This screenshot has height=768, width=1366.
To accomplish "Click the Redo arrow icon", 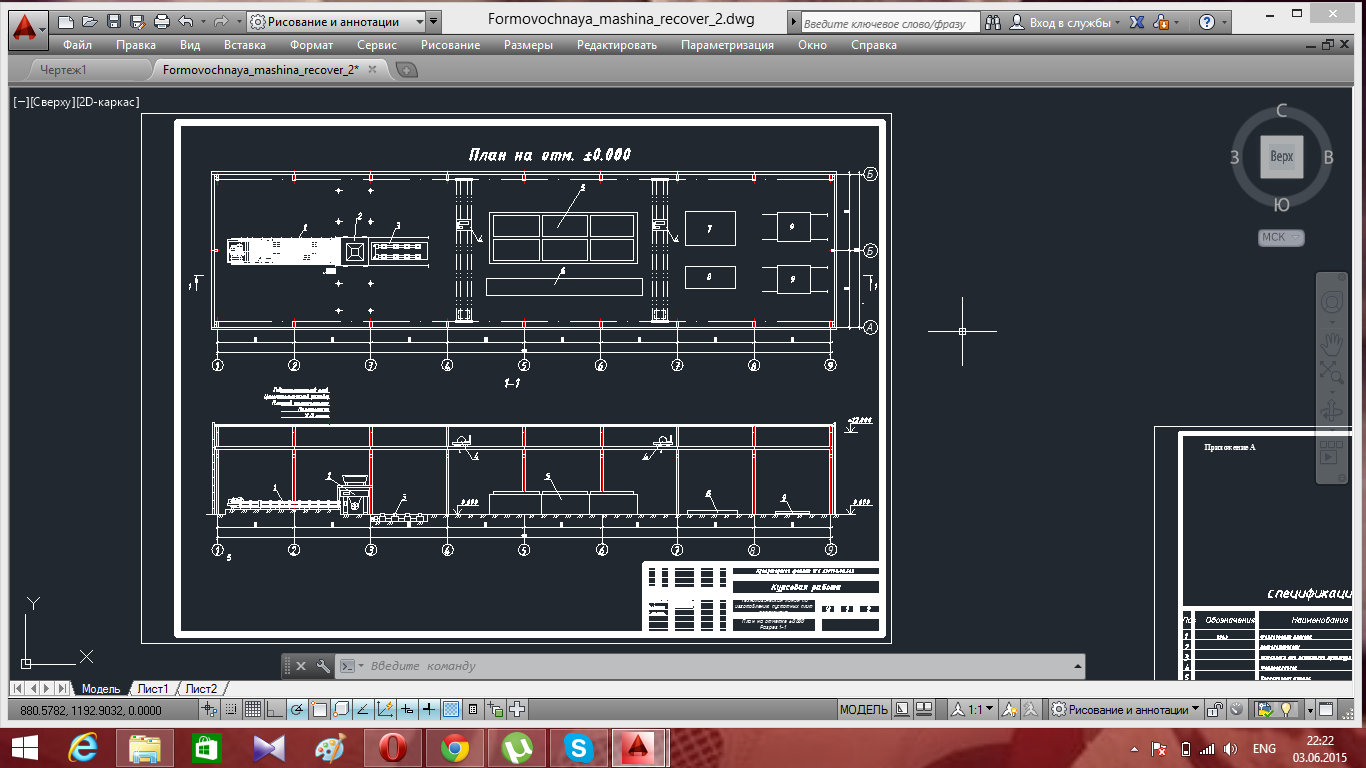I will [x=222, y=21].
